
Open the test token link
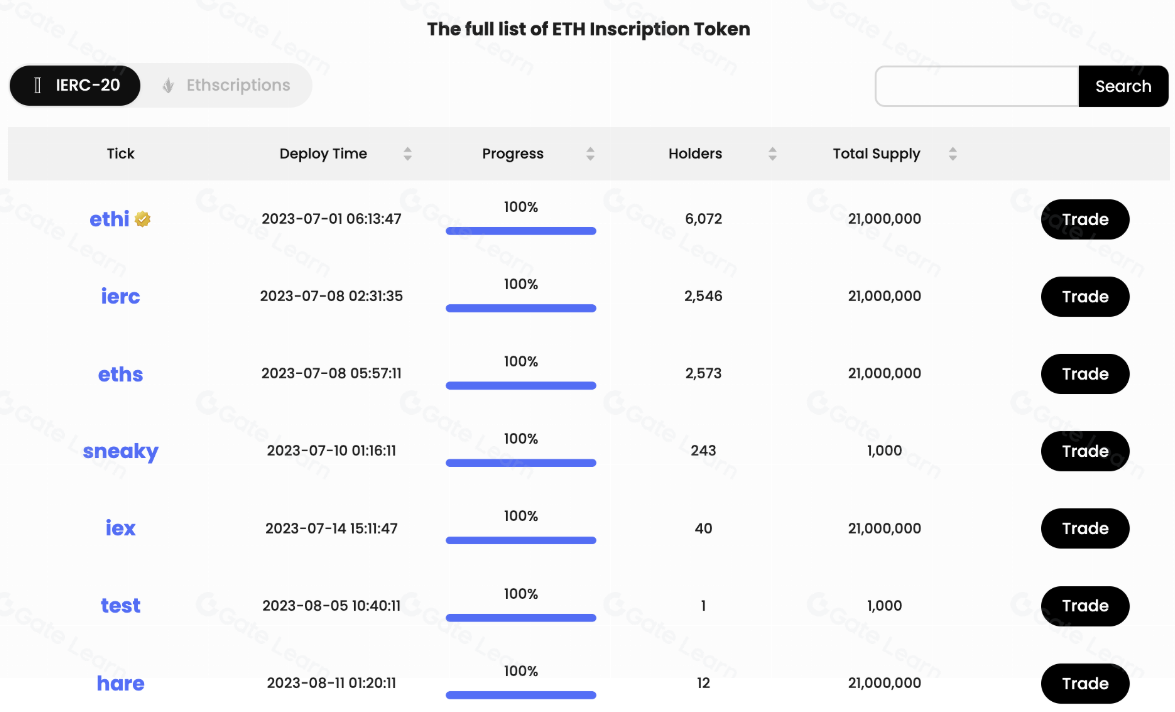coord(120,606)
